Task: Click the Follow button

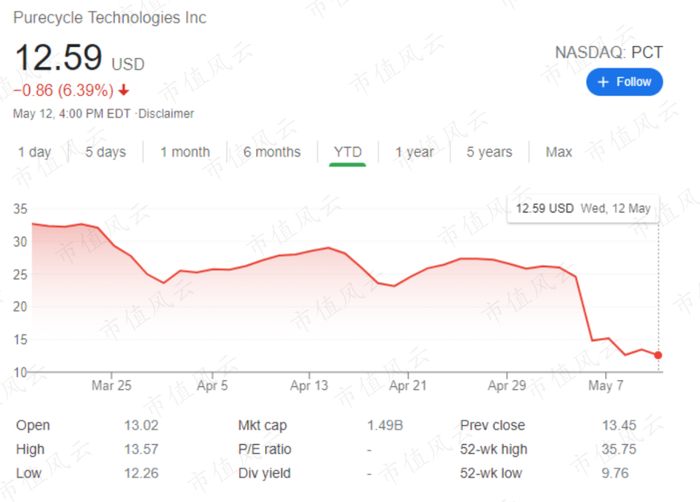Action: [x=625, y=82]
